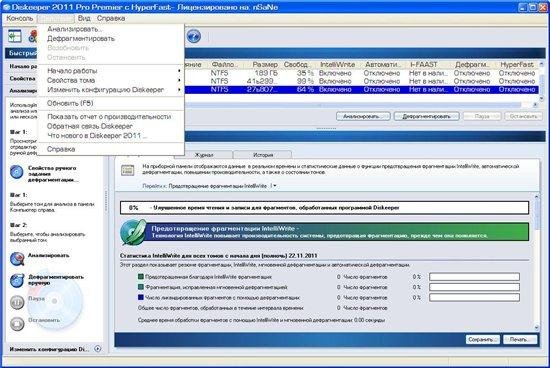Click the dashboard panel icon beside the description text
The width and height of the screenshot is (550, 368).
(x=128, y=170)
